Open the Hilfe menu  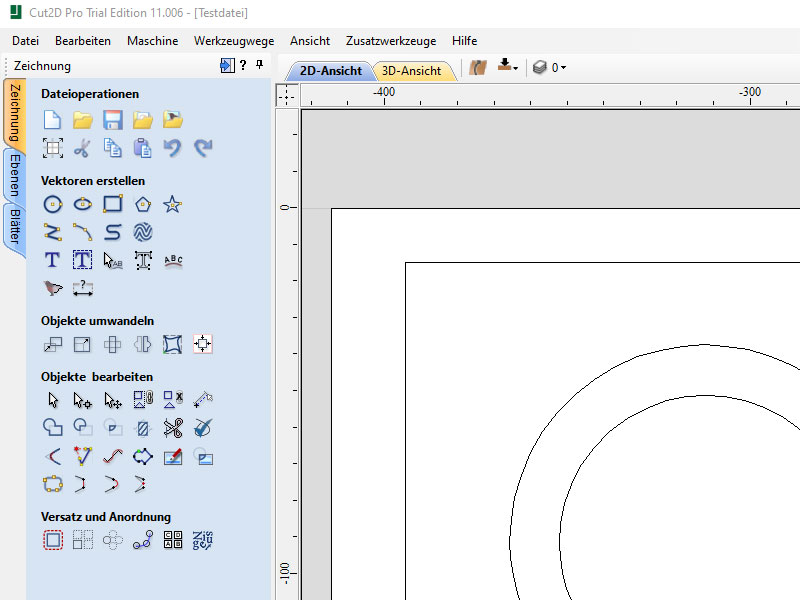pyautogui.click(x=464, y=41)
